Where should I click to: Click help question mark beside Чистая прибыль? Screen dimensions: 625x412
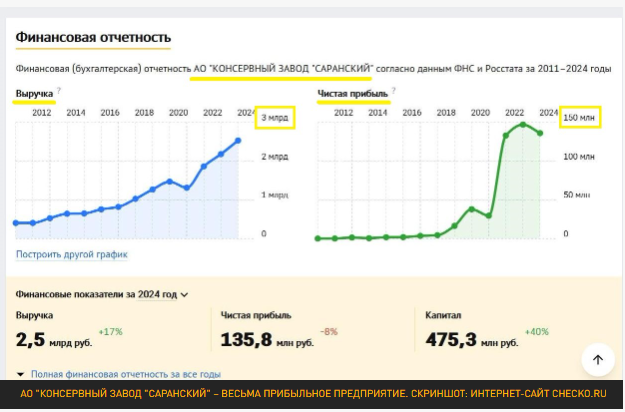tap(394, 91)
